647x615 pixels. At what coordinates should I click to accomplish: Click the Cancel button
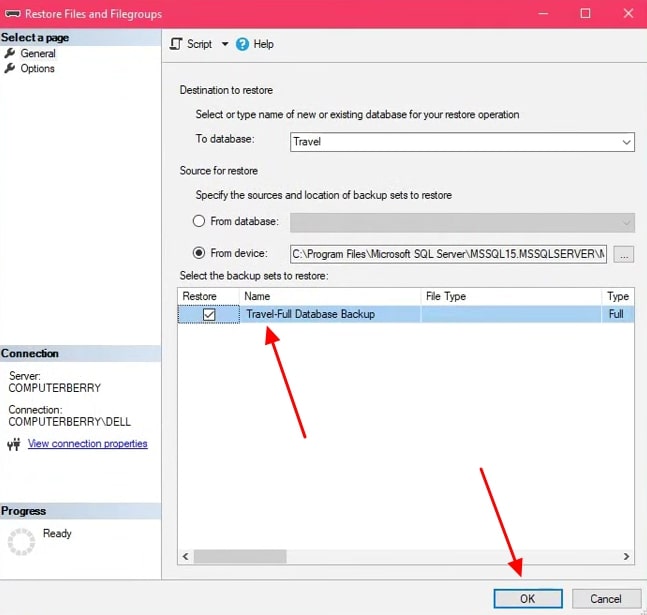606,598
